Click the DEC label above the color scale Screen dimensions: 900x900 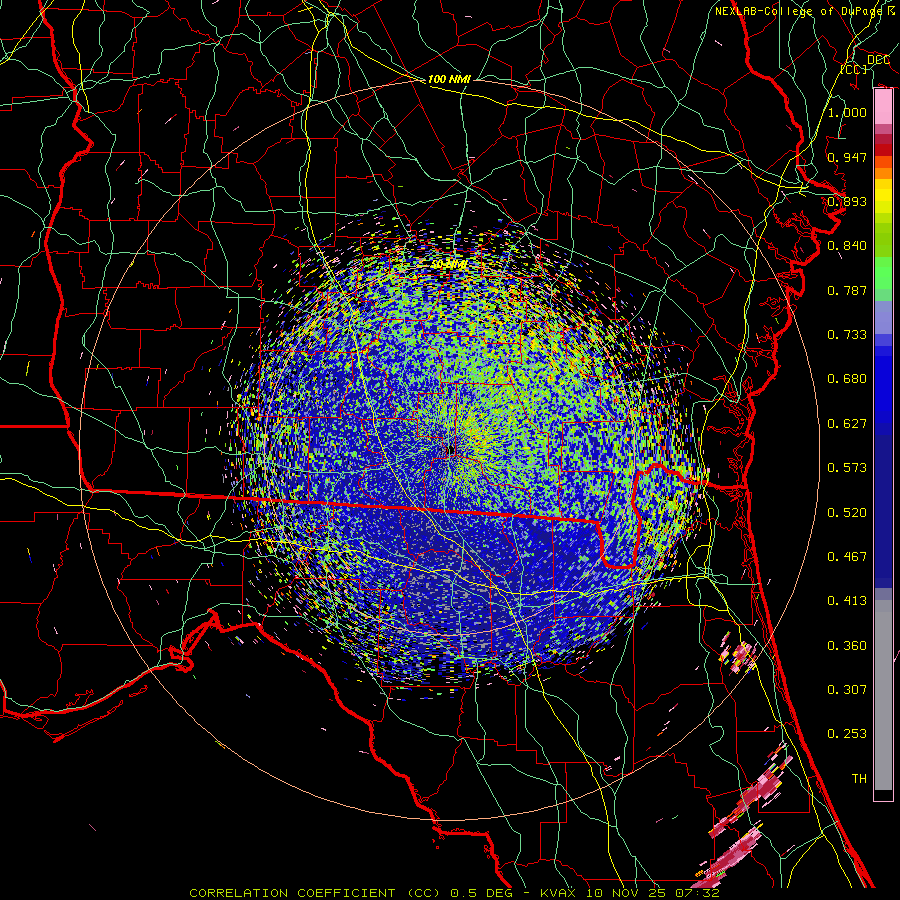coord(878,60)
